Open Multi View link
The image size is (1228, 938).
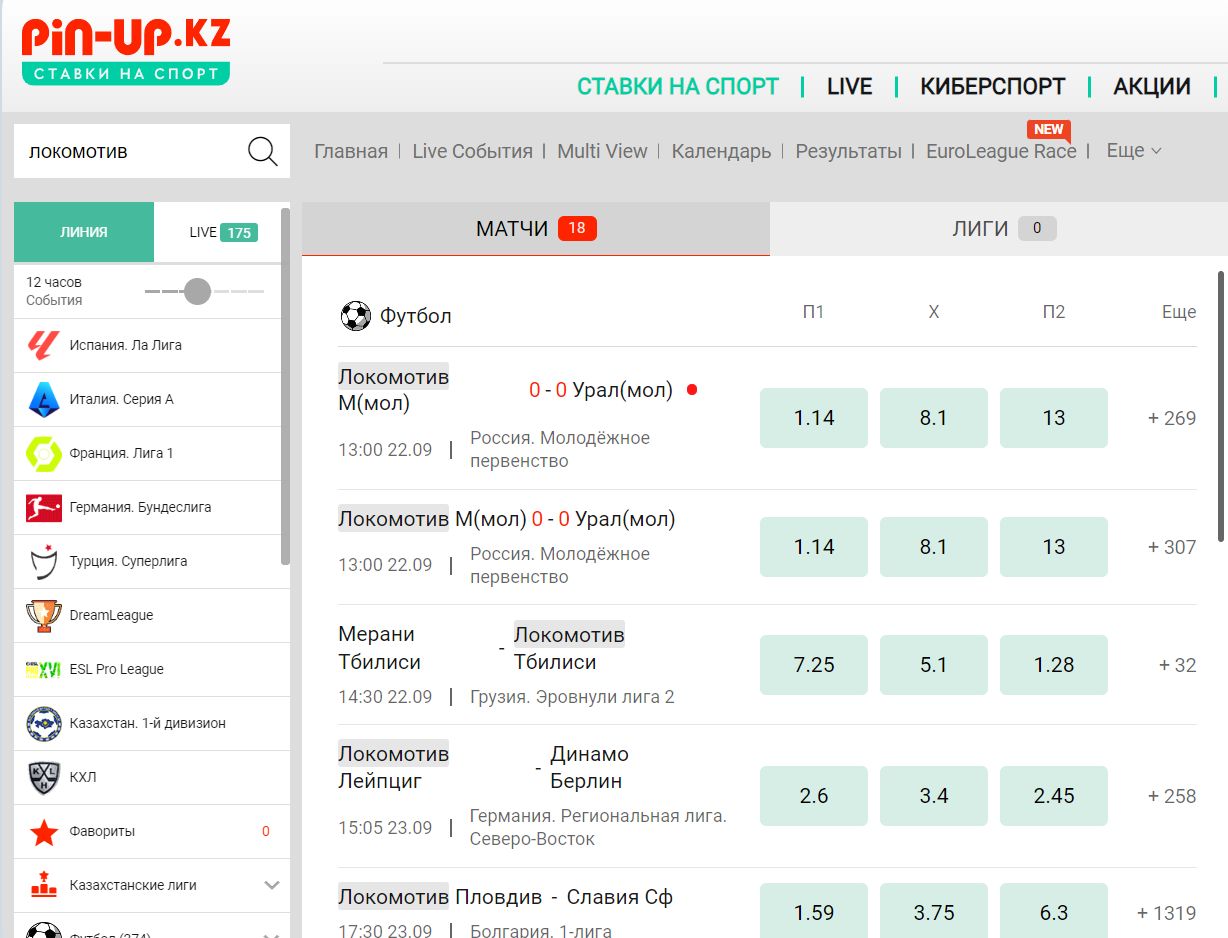602,151
